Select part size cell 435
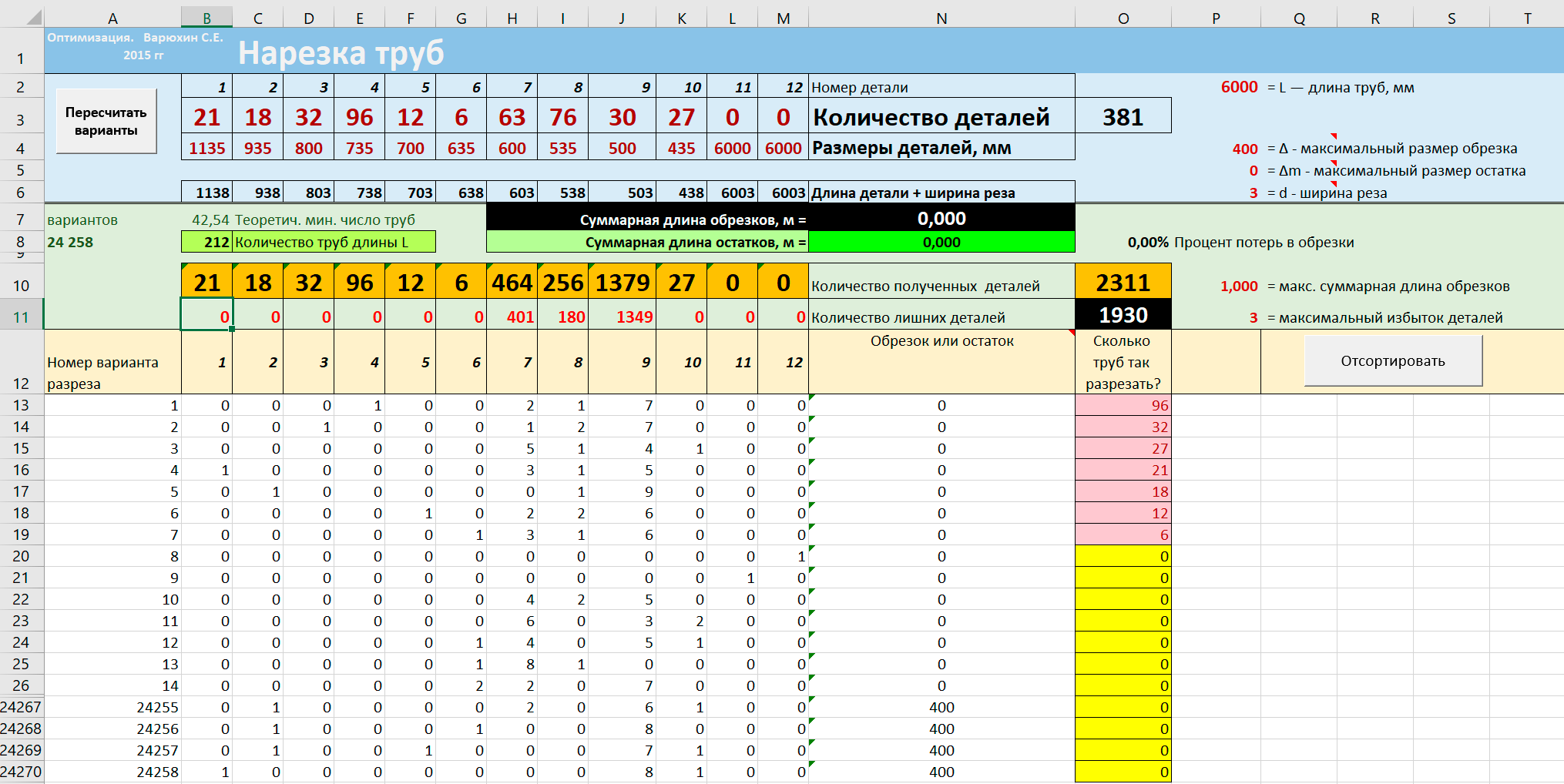The height and width of the screenshot is (784, 1564). (681, 148)
